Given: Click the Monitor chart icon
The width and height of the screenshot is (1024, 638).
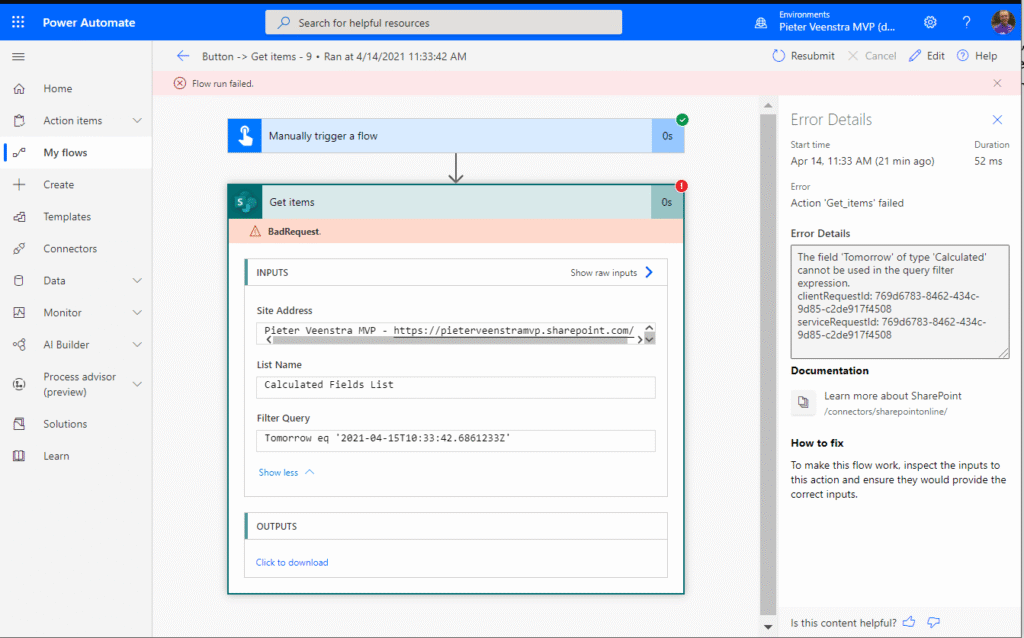Looking at the screenshot, I should [x=20, y=312].
